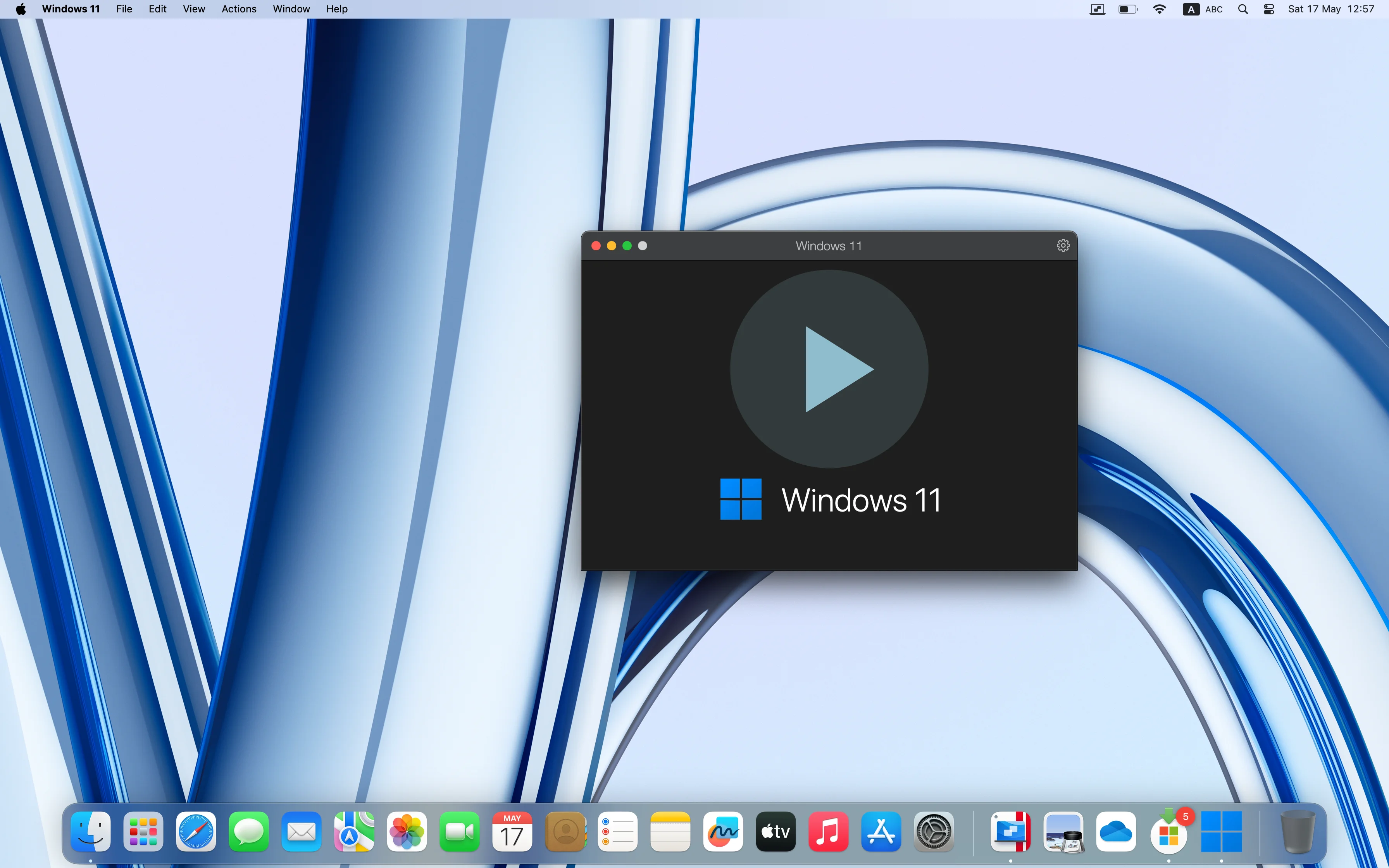Launch OneDrive from the Dock
The width and height of the screenshot is (1389, 868).
[x=1116, y=831]
